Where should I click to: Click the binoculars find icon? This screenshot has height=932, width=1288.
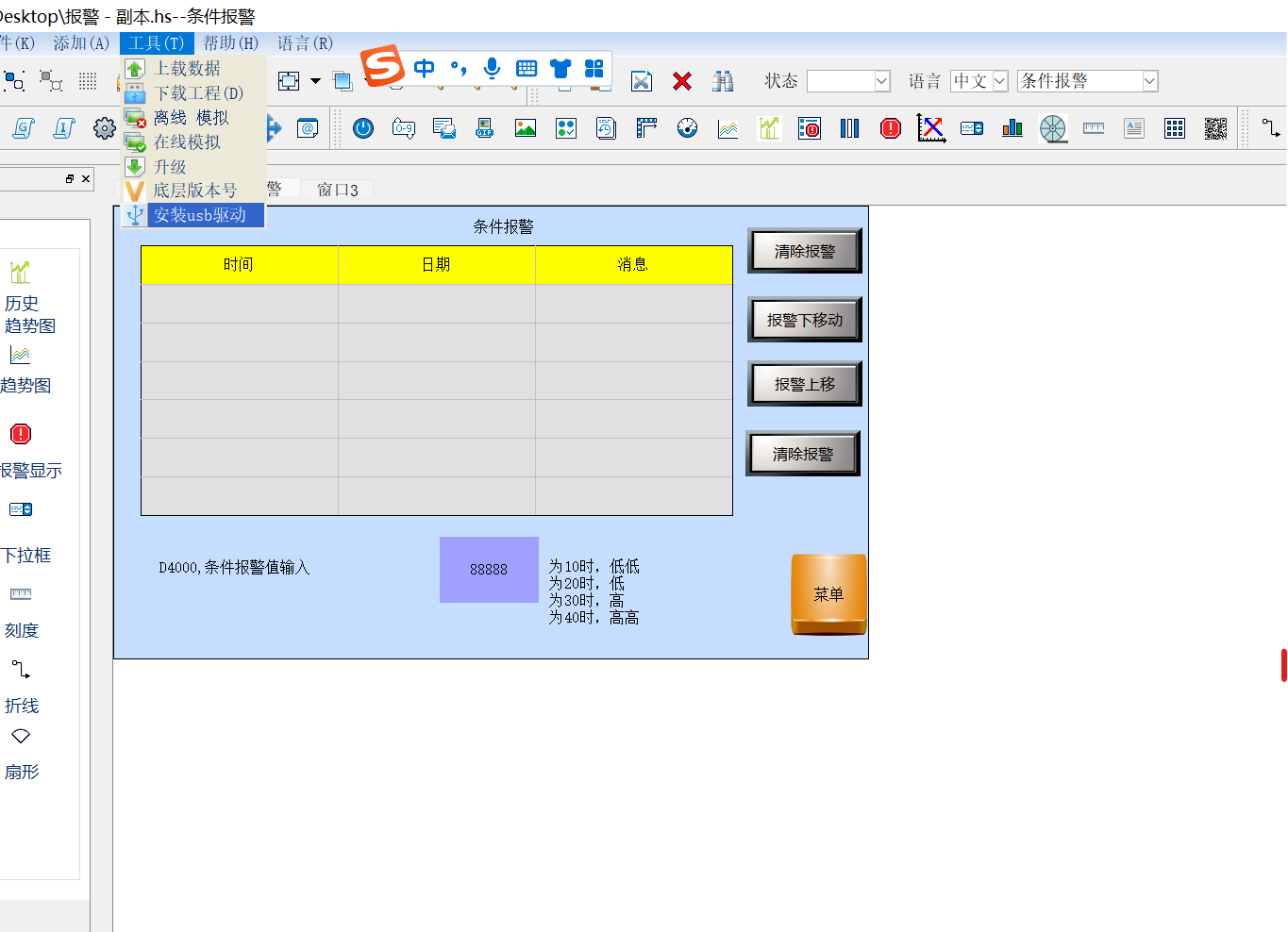tap(723, 81)
